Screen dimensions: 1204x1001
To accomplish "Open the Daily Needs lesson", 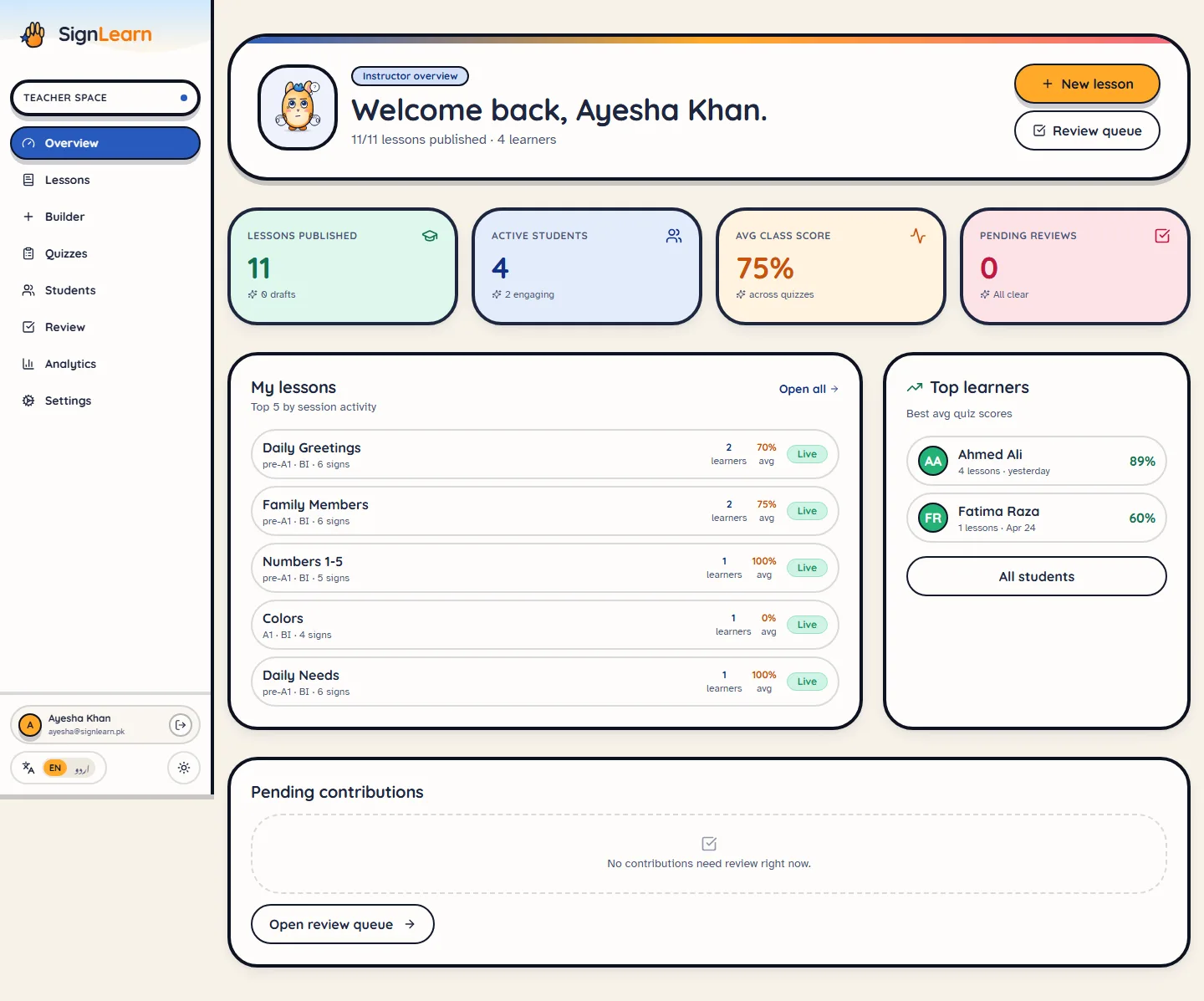I will 545,682.
